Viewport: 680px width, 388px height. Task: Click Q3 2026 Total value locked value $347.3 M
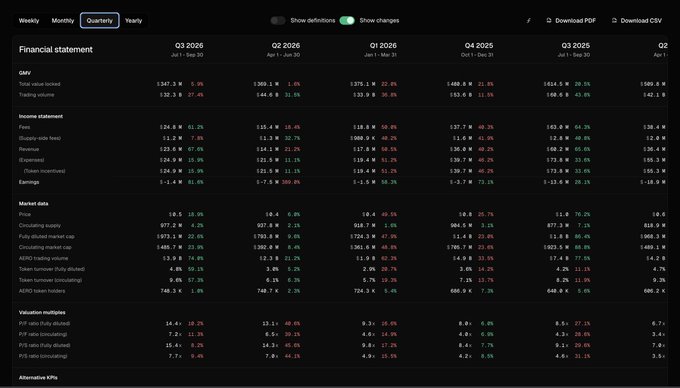pos(170,84)
